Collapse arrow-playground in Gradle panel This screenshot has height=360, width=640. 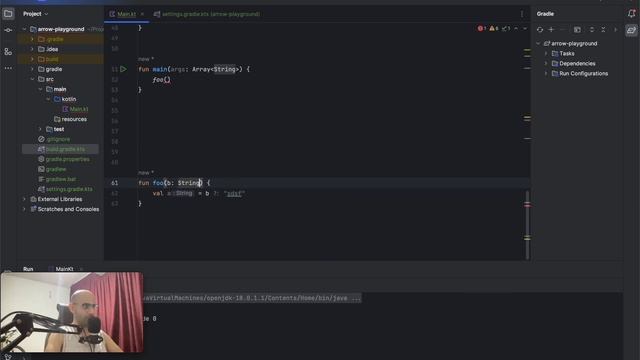click(x=538, y=44)
